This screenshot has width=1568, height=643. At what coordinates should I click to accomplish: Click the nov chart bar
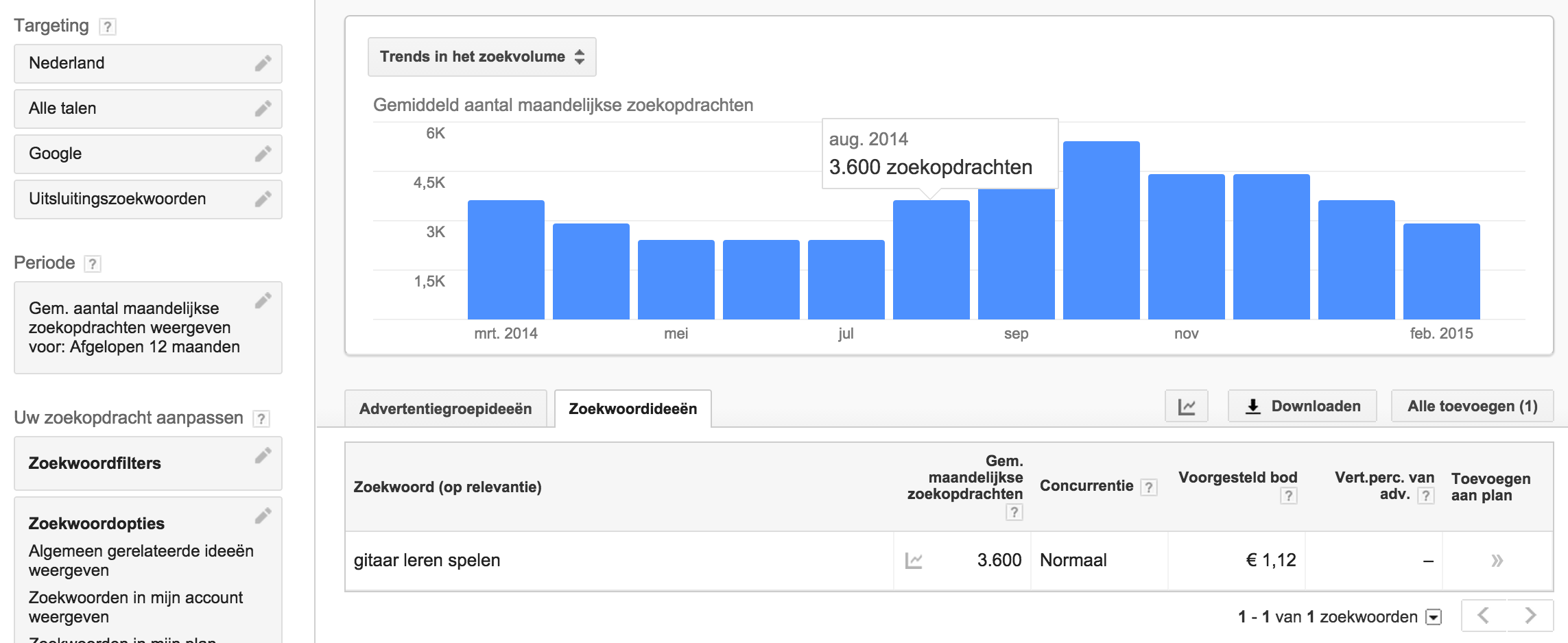tap(1187, 247)
